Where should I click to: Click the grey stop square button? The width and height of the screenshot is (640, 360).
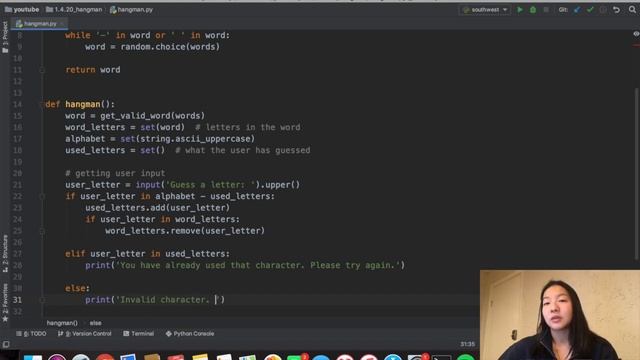(x=546, y=9)
